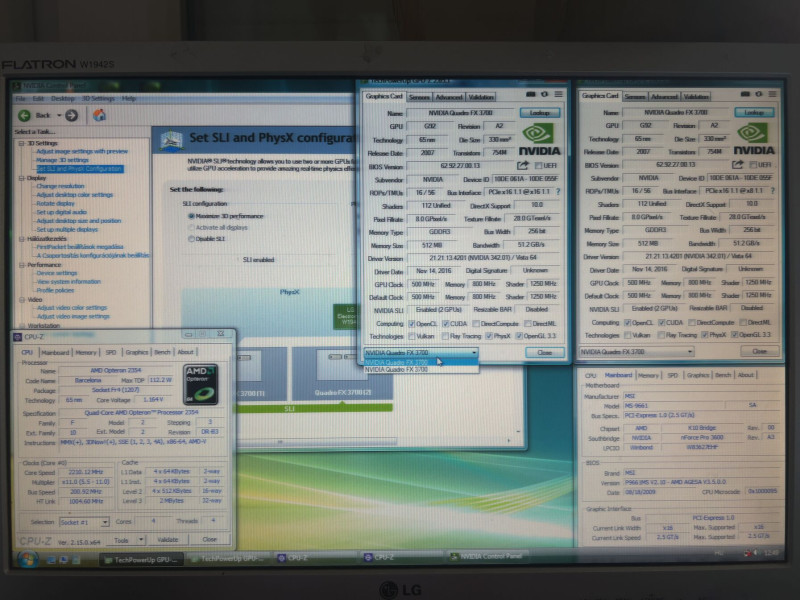The image size is (800, 600).
Task: Click the BIOS export icon in left GPU-Z window
Action: [x=522, y=165]
